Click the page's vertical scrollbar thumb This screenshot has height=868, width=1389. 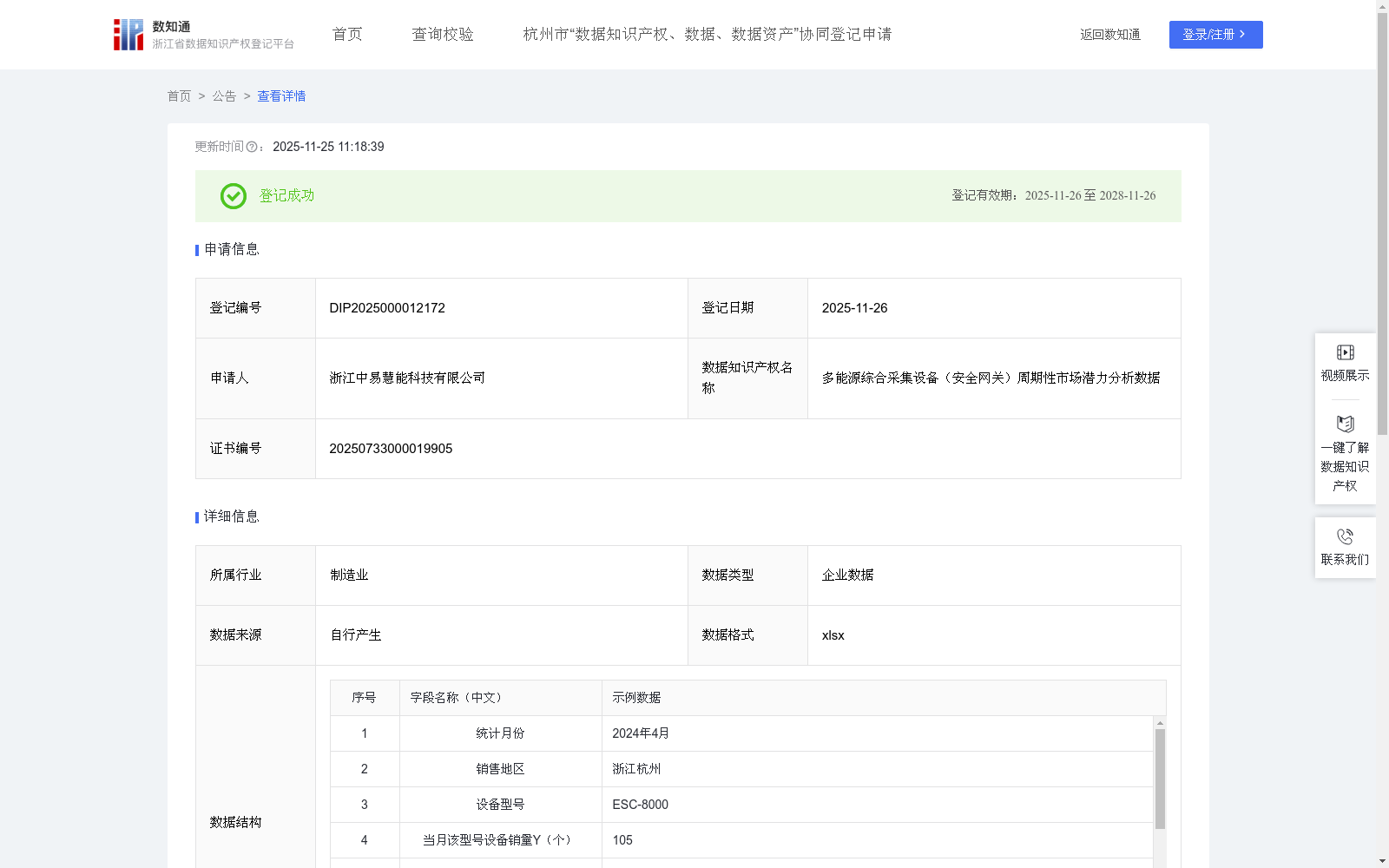[x=1382, y=224]
